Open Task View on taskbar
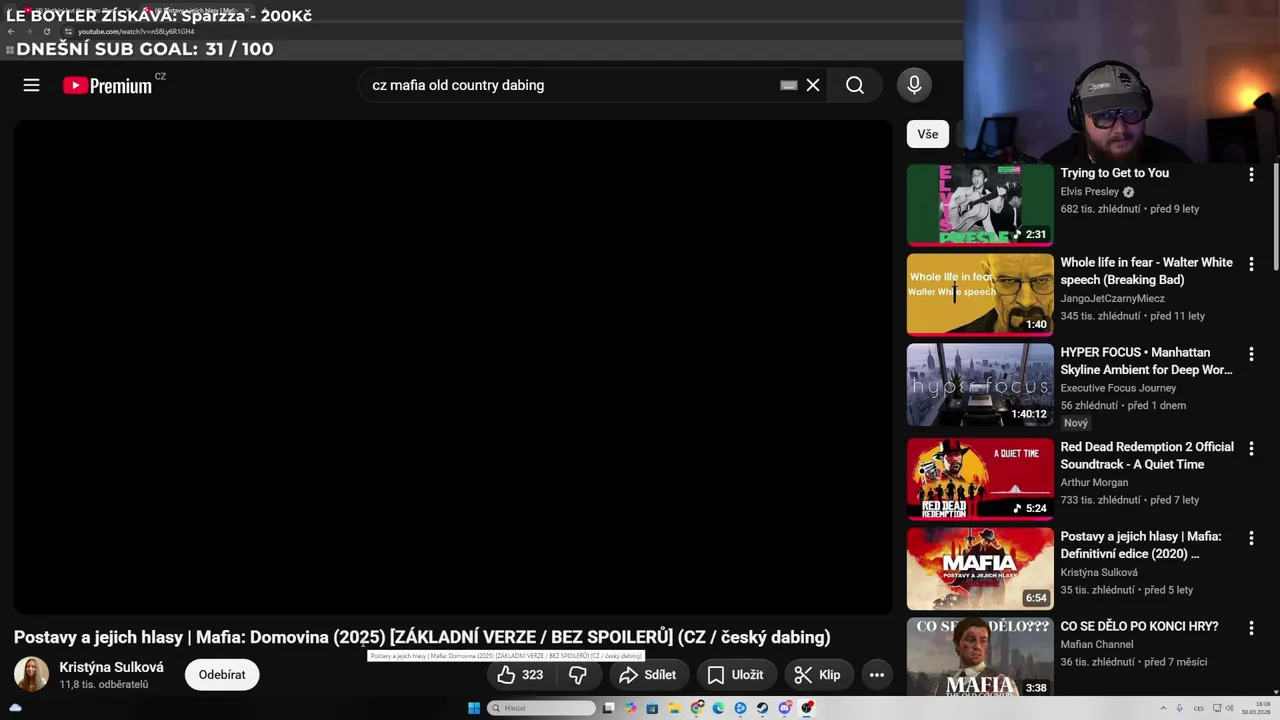Viewport: 1280px width, 720px height. tap(608, 708)
